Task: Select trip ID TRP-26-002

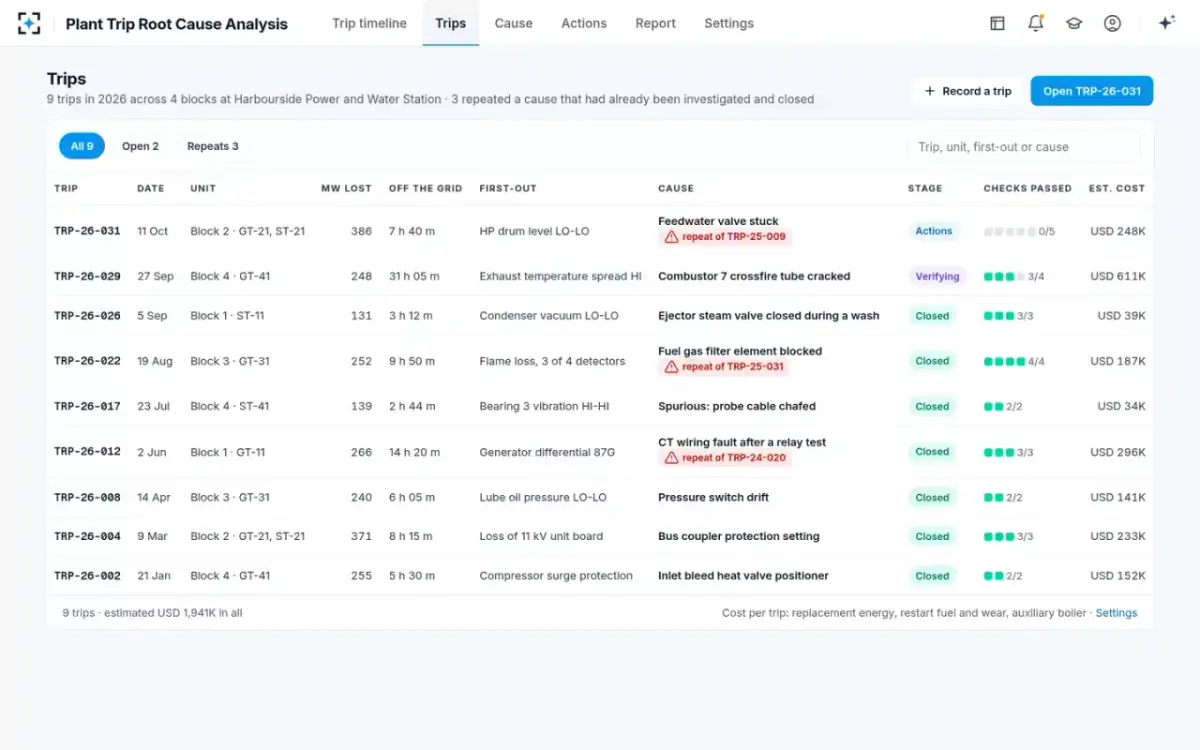Action: pyautogui.click(x=87, y=576)
